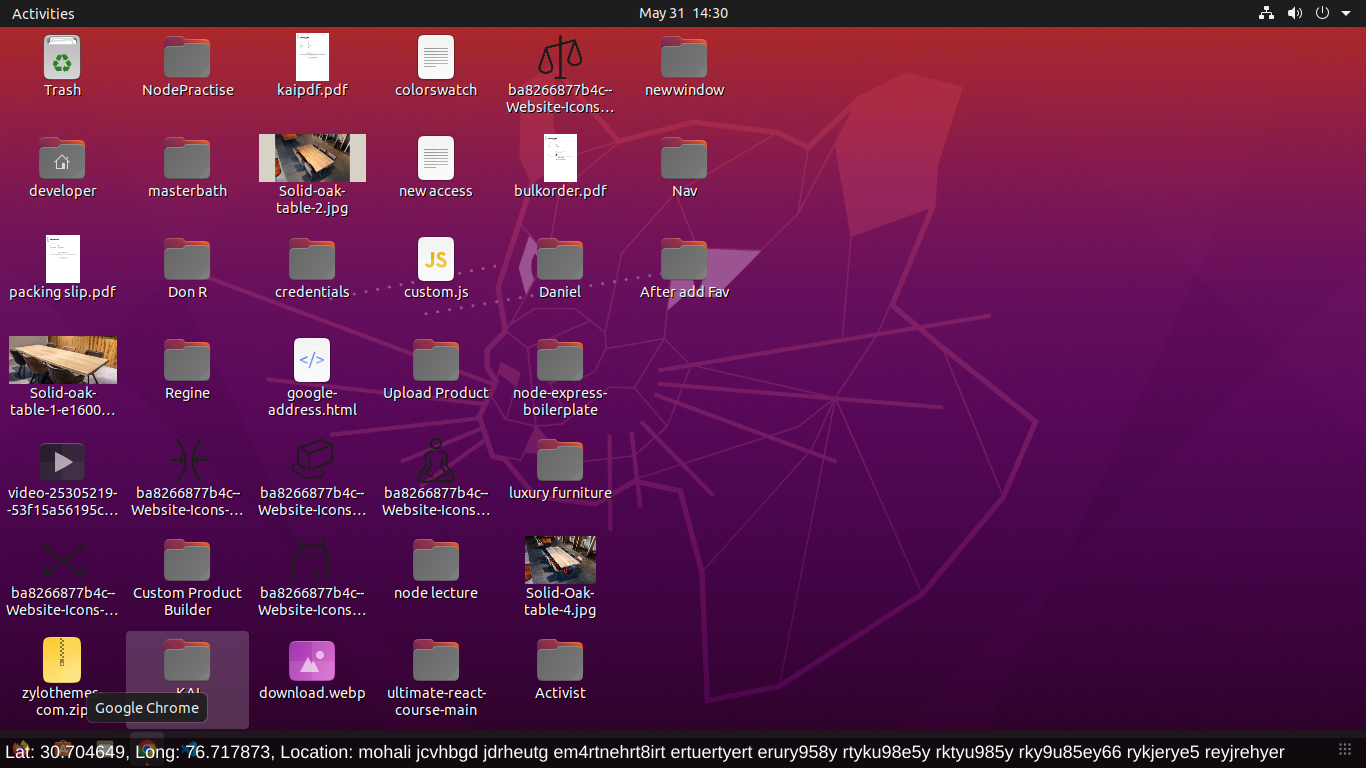
Task: Play the video-25305219 file
Action: pyautogui.click(x=62, y=462)
